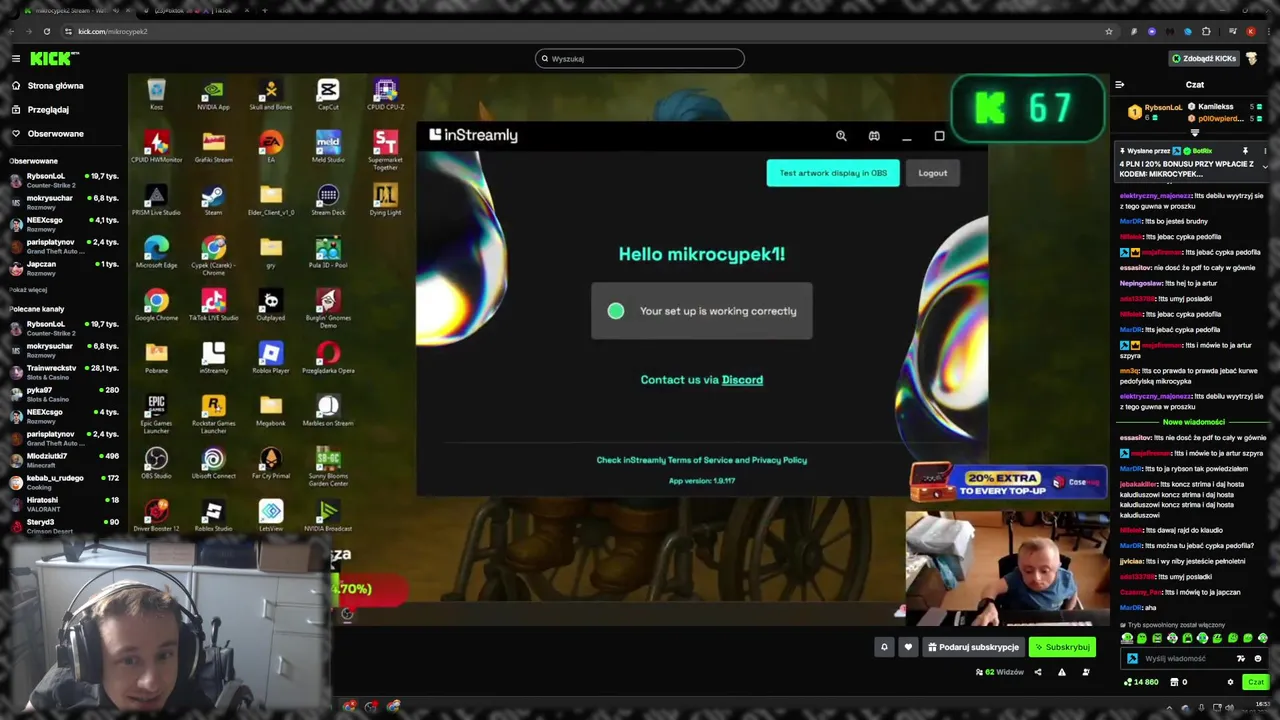Open the Kick hamburger menu
The image size is (1280, 720).
[16, 58]
